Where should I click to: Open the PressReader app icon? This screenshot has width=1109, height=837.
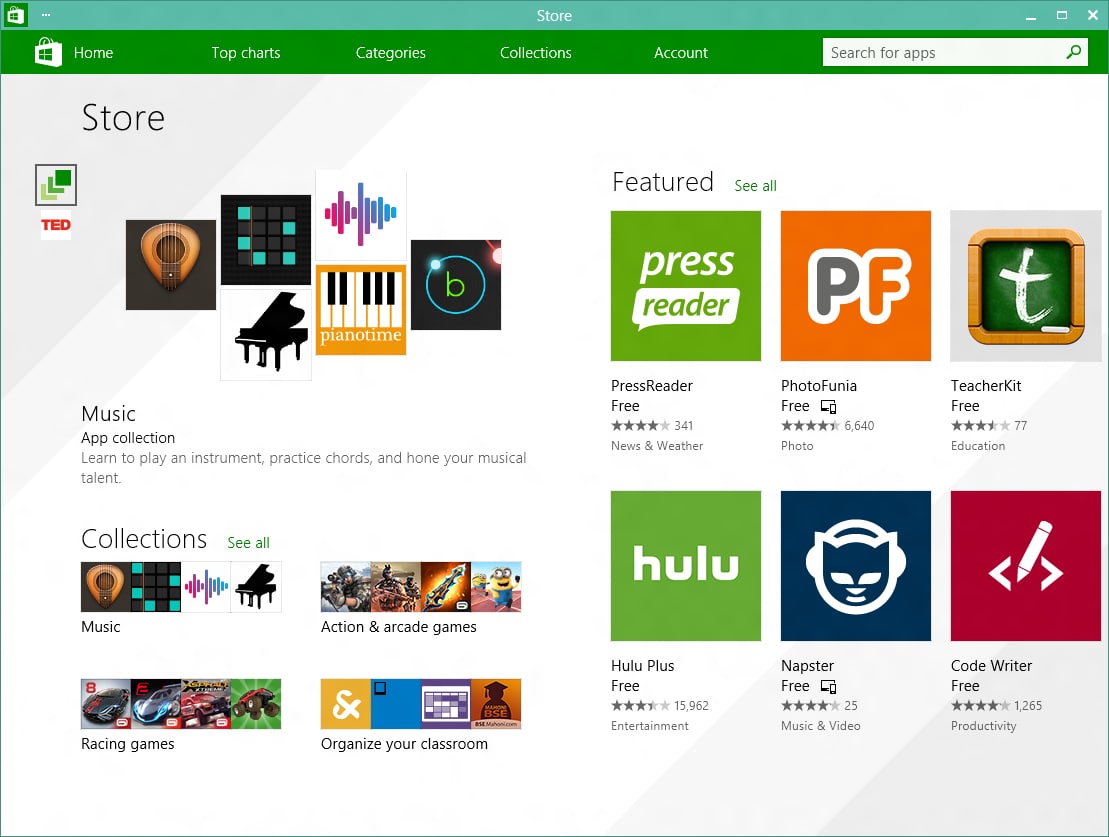[686, 286]
